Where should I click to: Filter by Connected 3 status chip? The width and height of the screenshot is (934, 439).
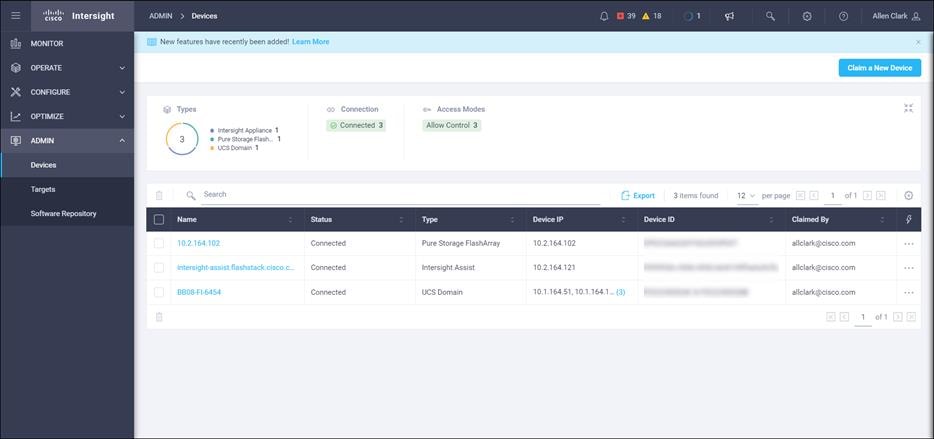pyautogui.click(x=356, y=126)
